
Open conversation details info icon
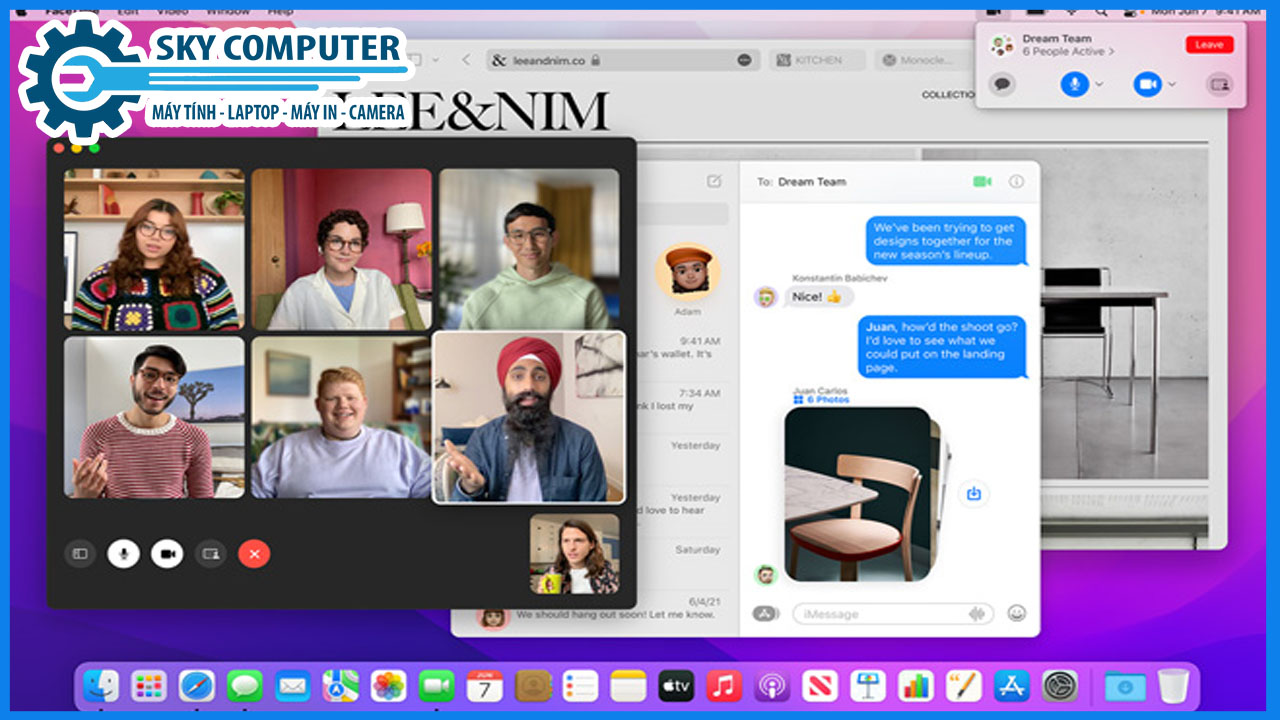(x=1017, y=182)
